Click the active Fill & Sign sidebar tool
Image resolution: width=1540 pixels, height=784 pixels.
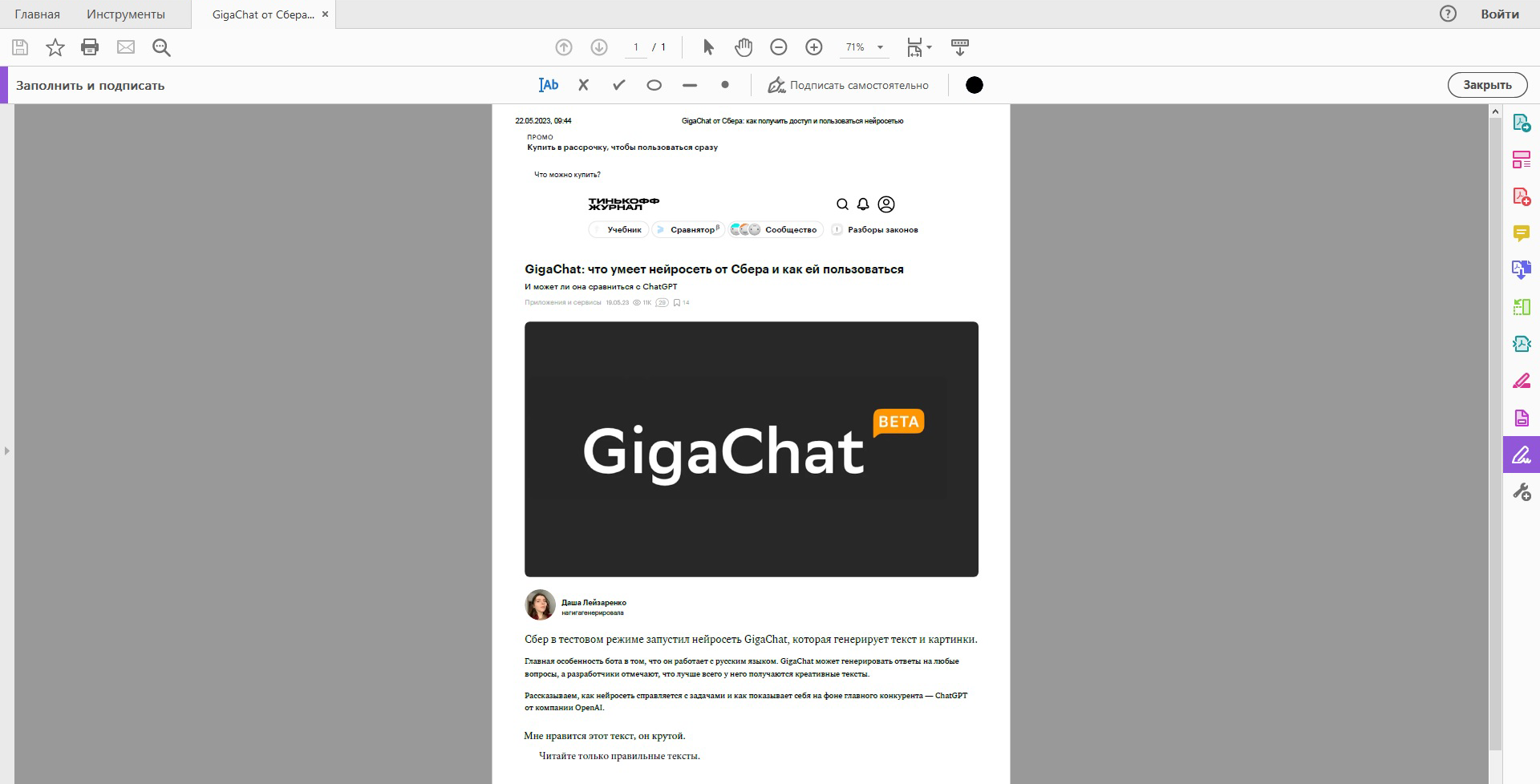1522,455
